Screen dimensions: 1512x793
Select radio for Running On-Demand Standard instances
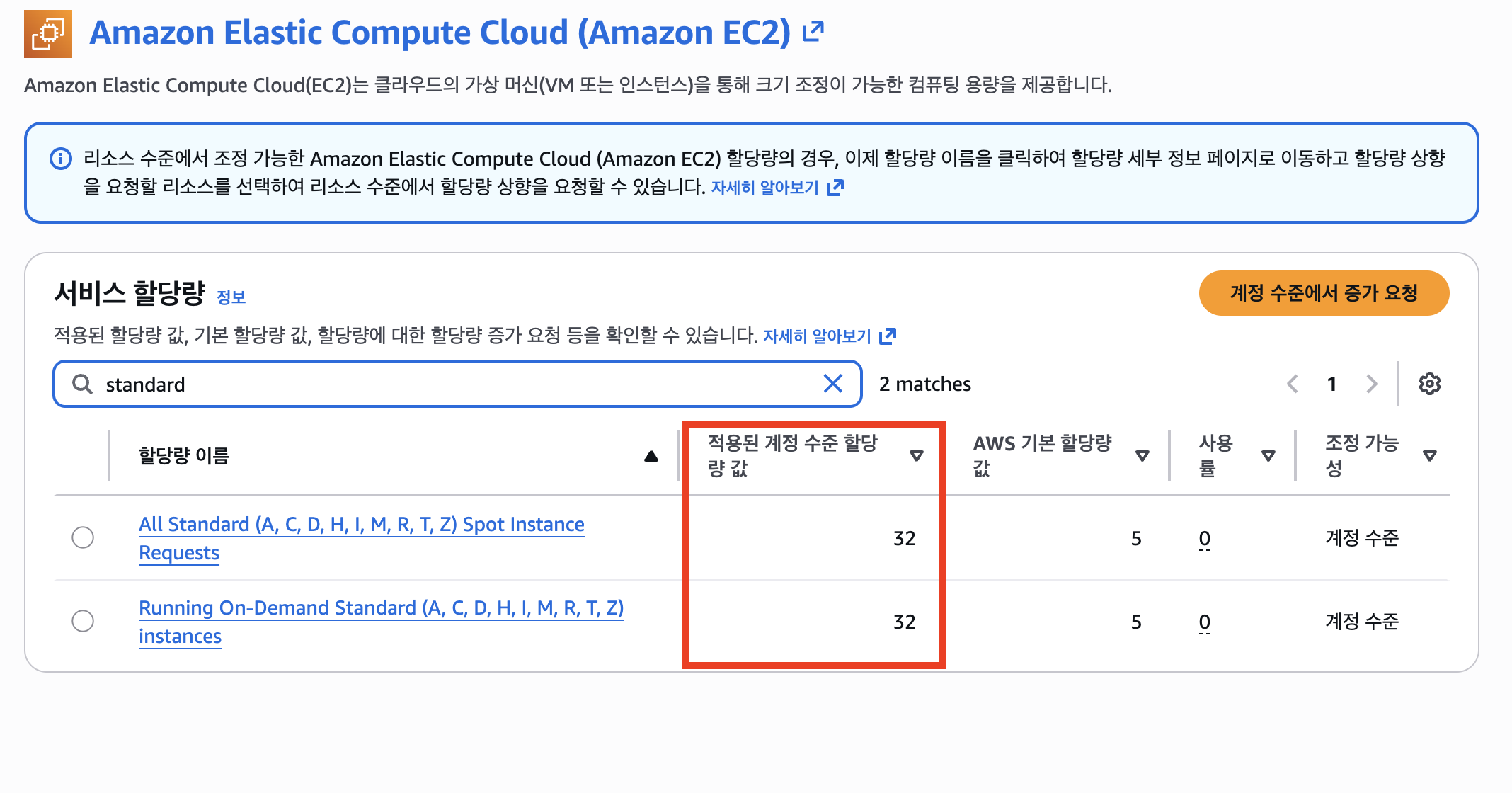click(83, 621)
